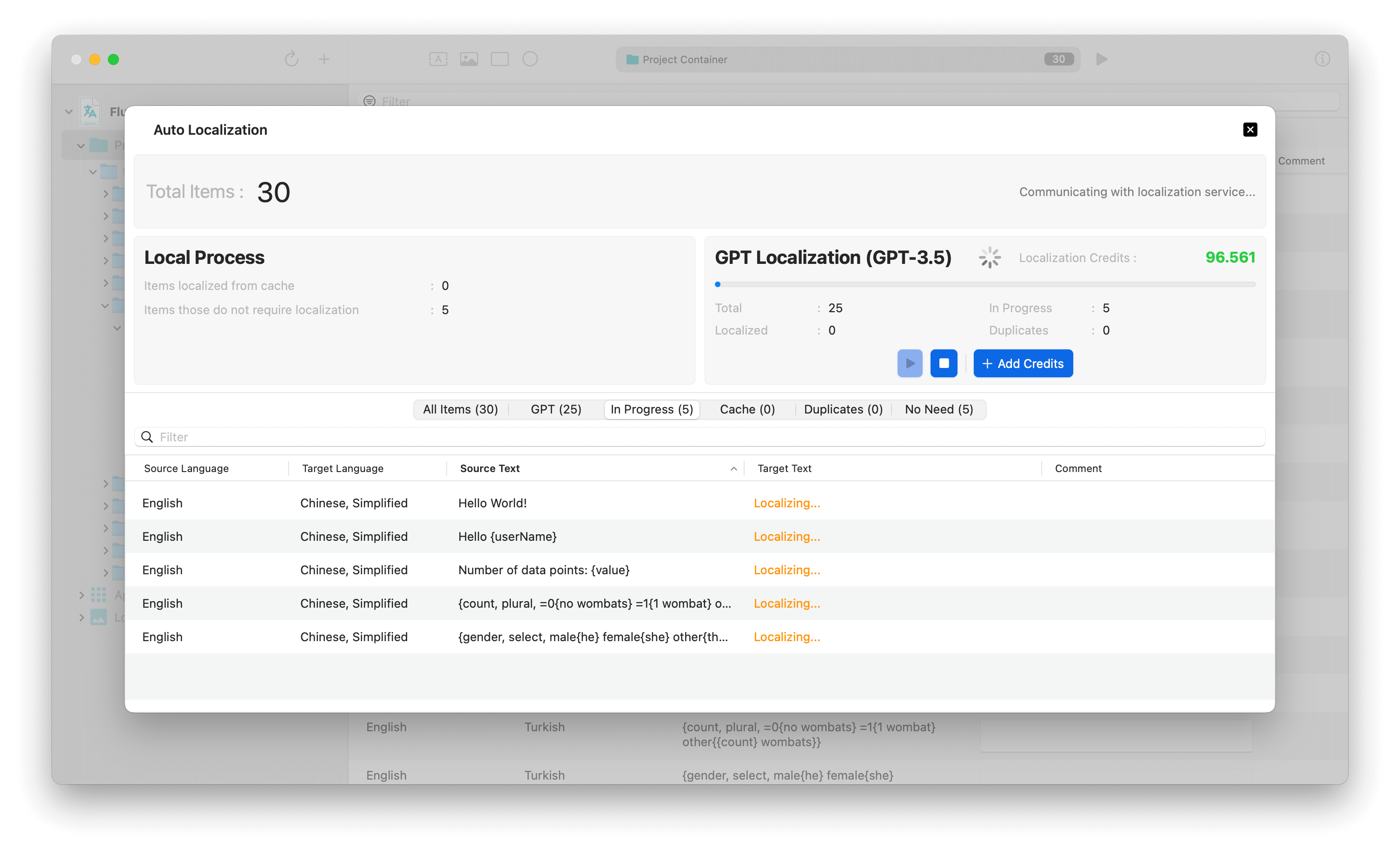Switch to No Need (5) tab
The image size is (1400, 853).
tap(938, 409)
